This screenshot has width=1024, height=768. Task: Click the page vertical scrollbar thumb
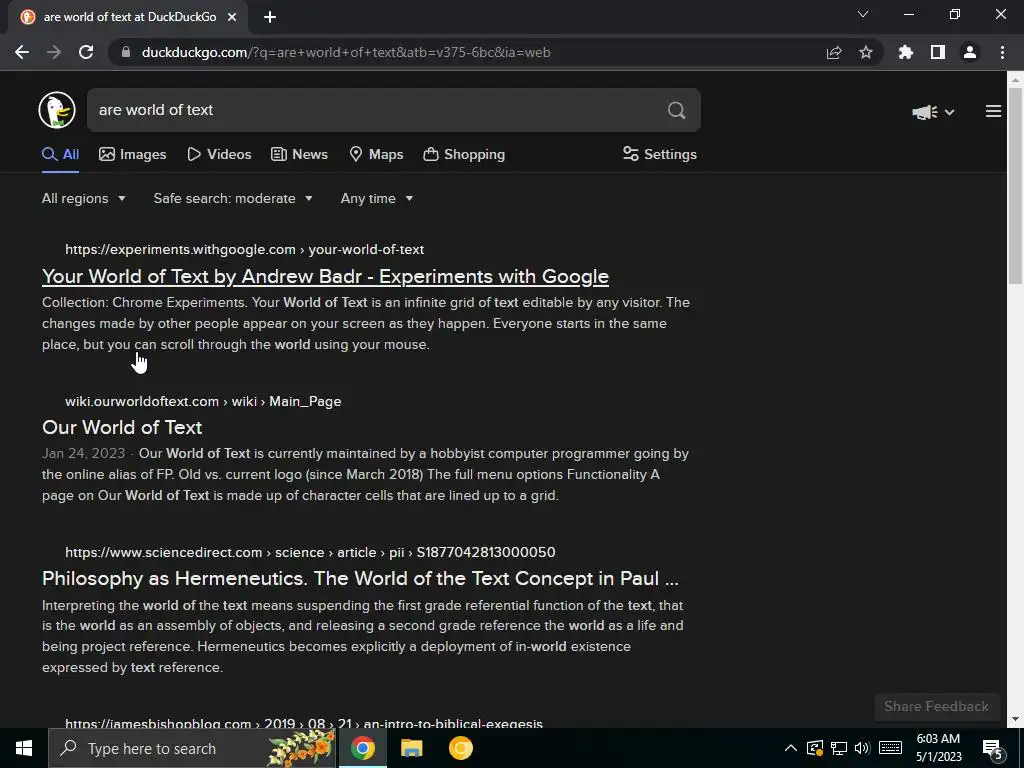(1015, 185)
